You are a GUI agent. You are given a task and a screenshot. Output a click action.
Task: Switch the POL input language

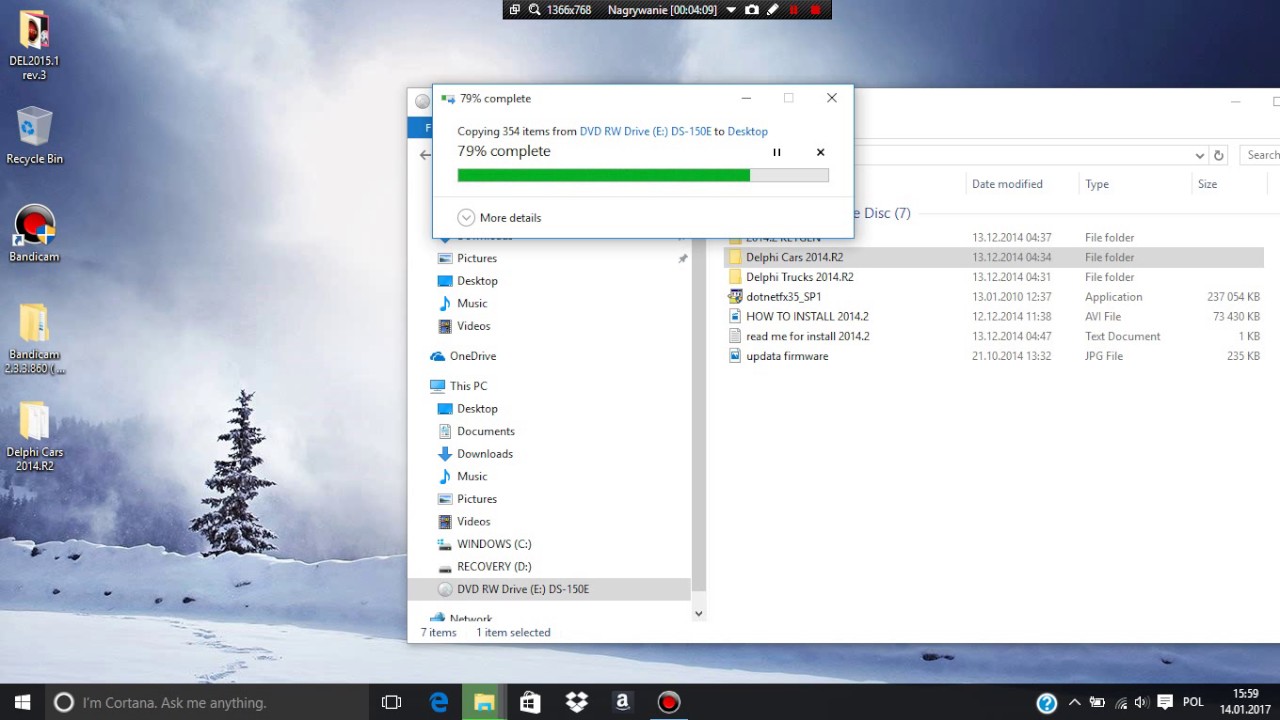(1193, 703)
